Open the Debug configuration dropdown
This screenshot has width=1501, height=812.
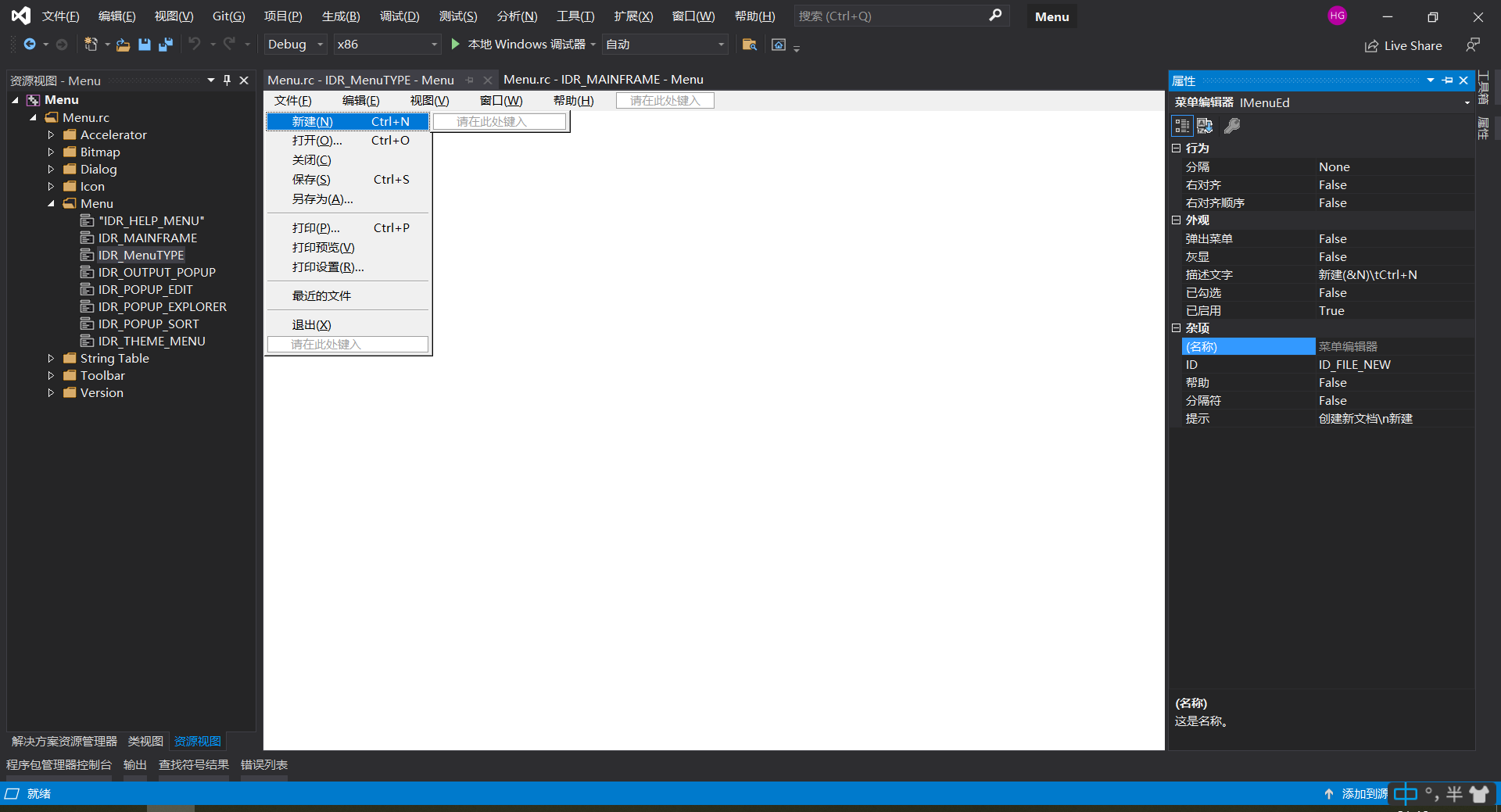(x=296, y=45)
